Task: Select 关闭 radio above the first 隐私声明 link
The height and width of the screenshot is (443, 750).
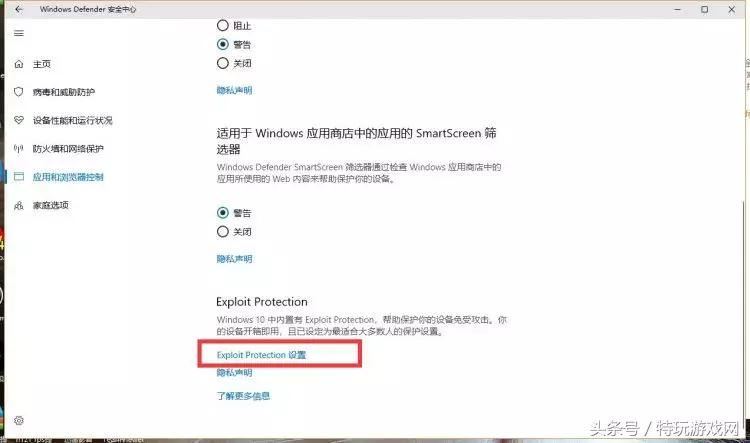Action: point(222,63)
